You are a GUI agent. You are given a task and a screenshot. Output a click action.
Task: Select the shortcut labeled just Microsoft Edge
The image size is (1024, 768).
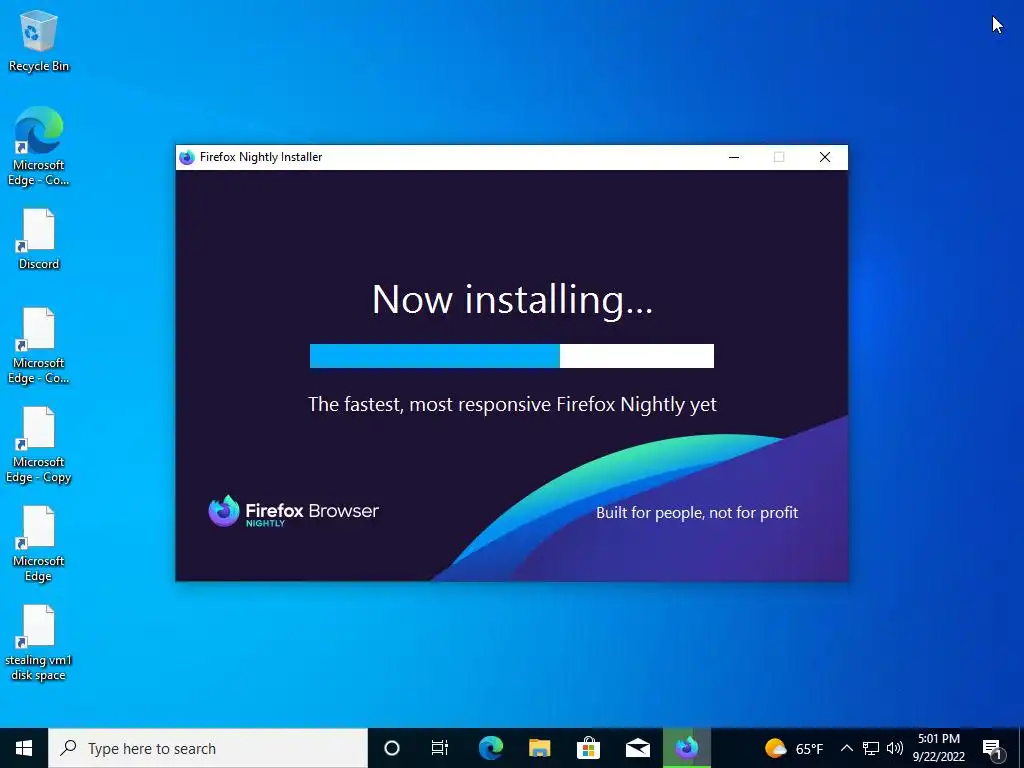39,544
